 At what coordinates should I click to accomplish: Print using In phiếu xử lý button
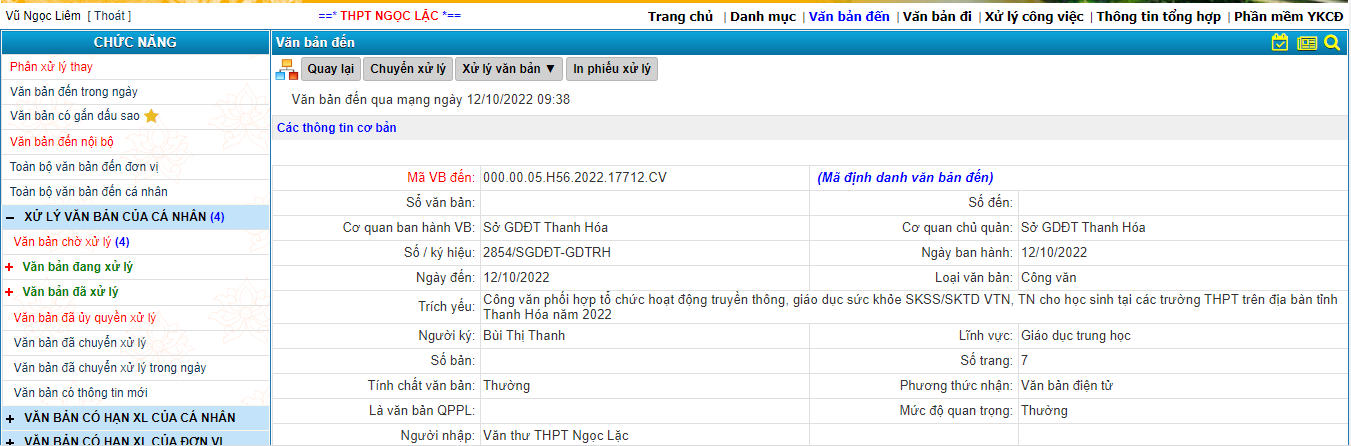(611, 69)
